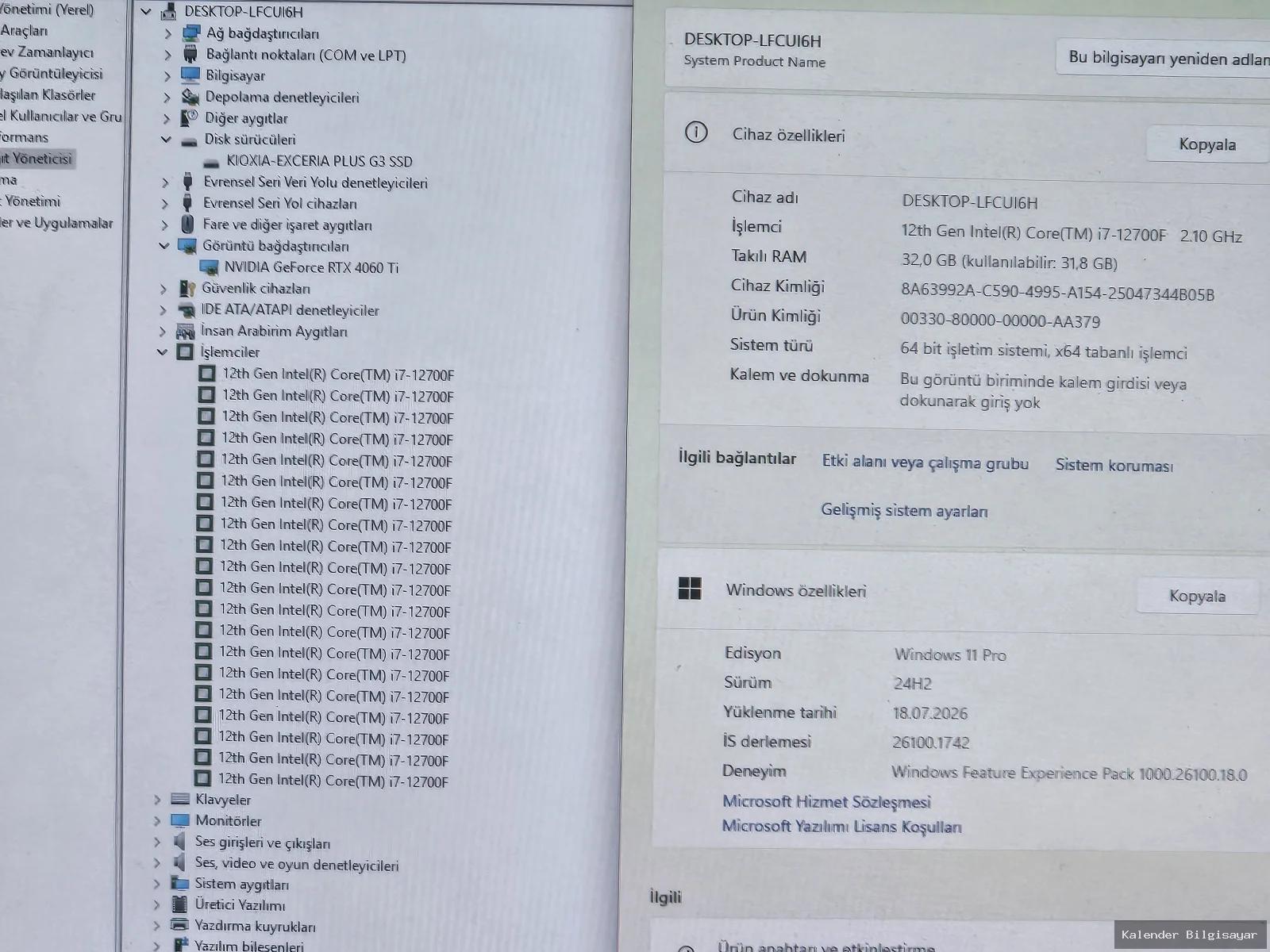
Task: Select the KIOXIA-EXCERIA PLUS G3 SSD entry
Action: click(319, 161)
